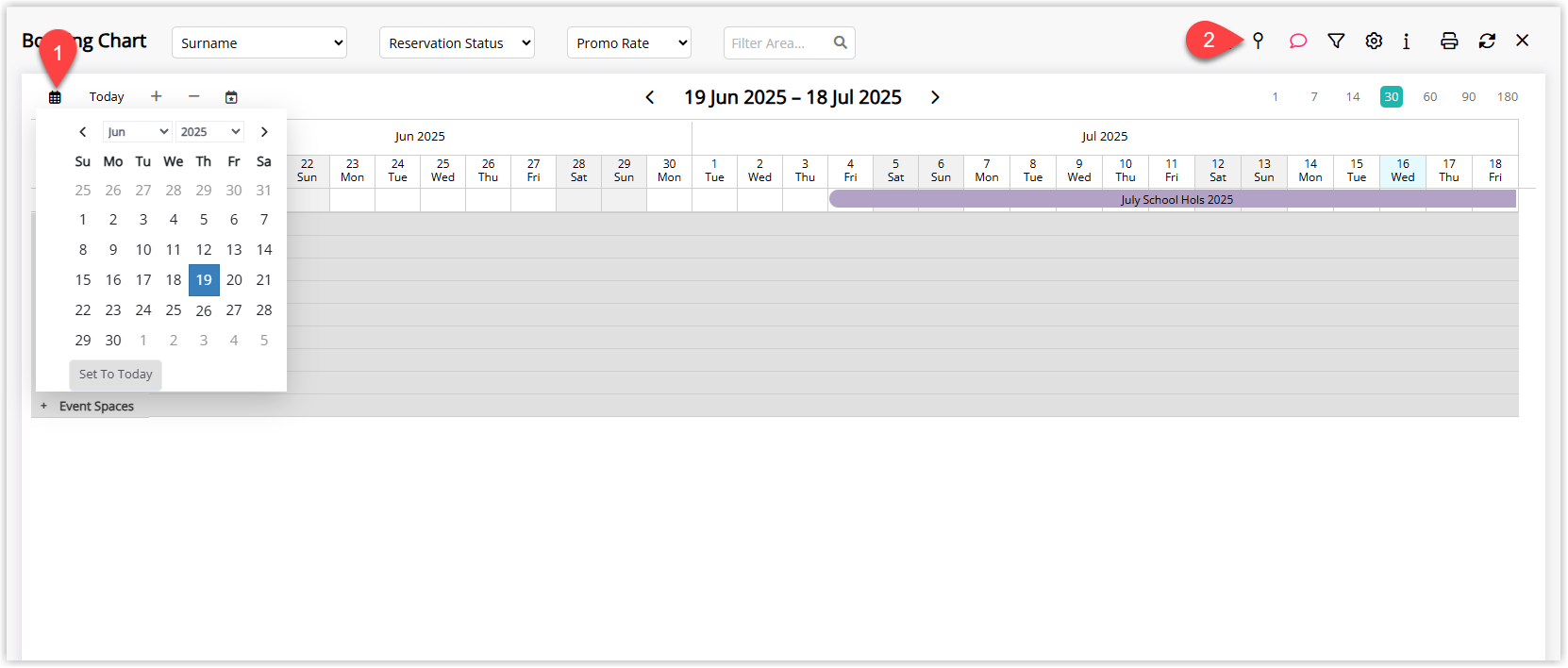Click the 26 Thu column header
The image size is (1568, 668).
[x=488, y=171]
